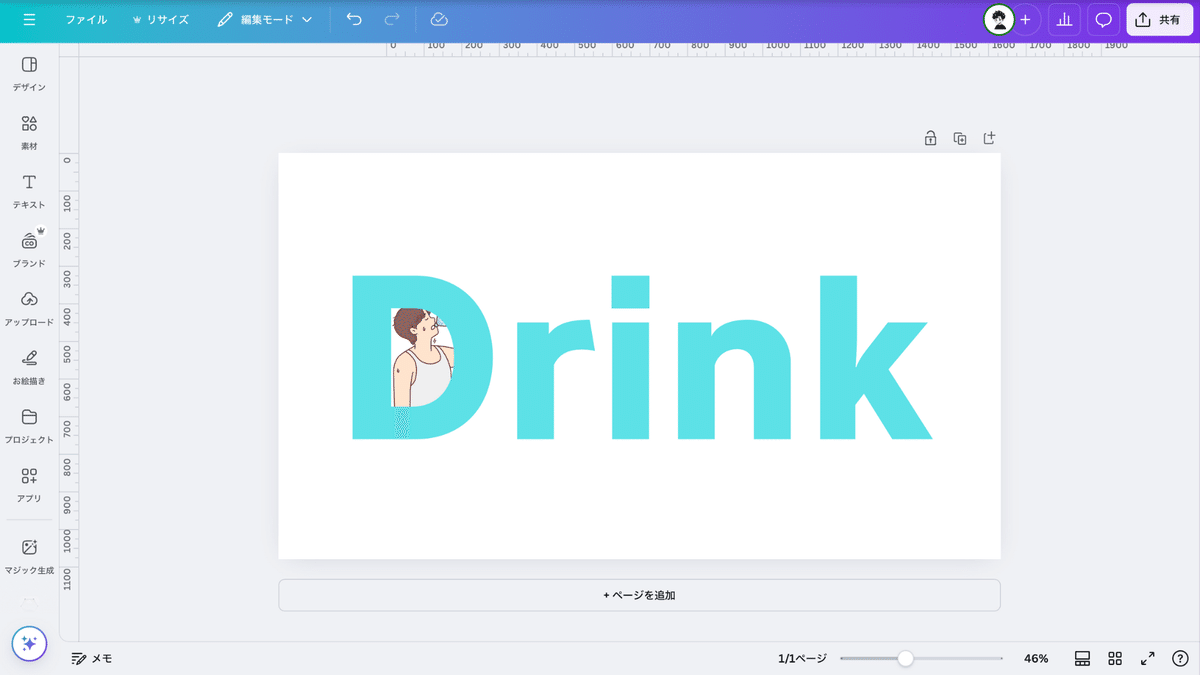Viewport: 1200px width, 675px height.
Task: Duplicate the page icon
Action: point(960,138)
